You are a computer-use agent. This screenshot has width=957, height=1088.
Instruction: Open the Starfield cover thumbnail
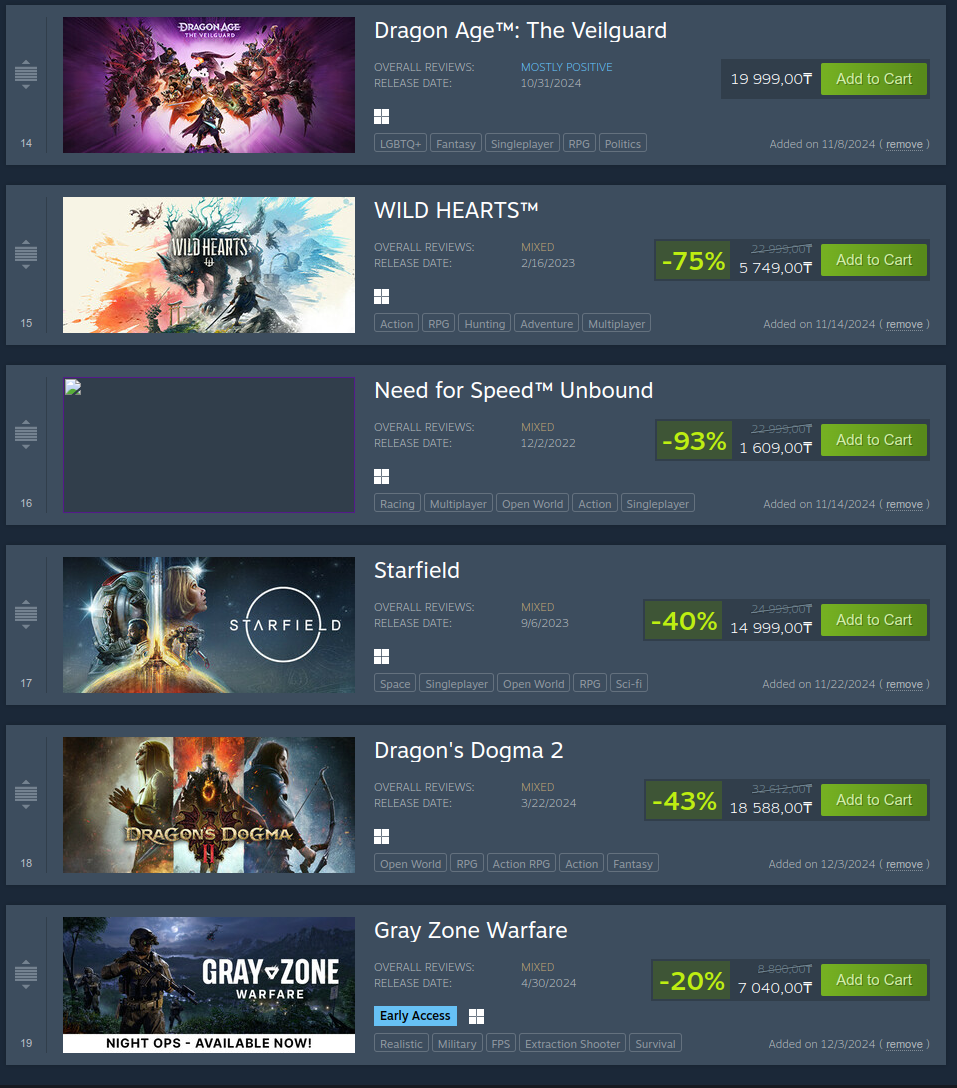[209, 624]
